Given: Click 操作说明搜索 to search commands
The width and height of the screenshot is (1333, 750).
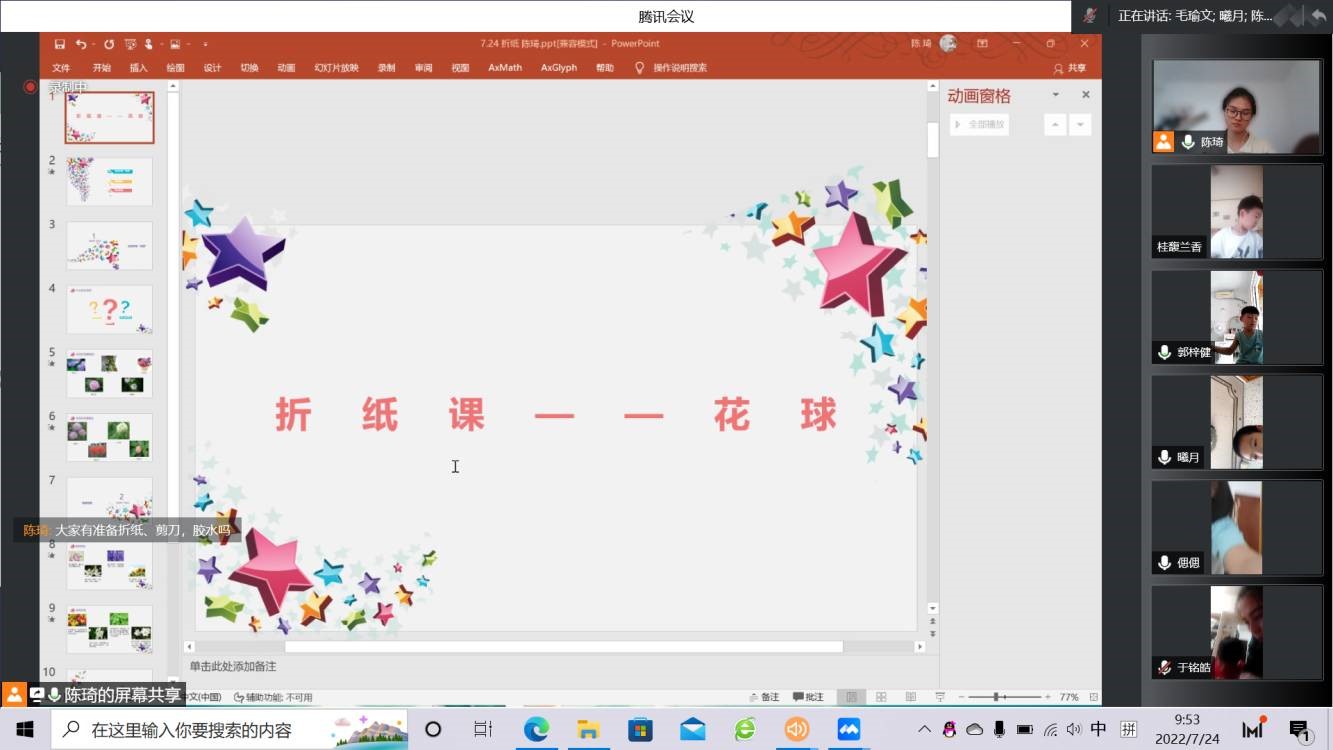Looking at the screenshot, I should [675, 68].
